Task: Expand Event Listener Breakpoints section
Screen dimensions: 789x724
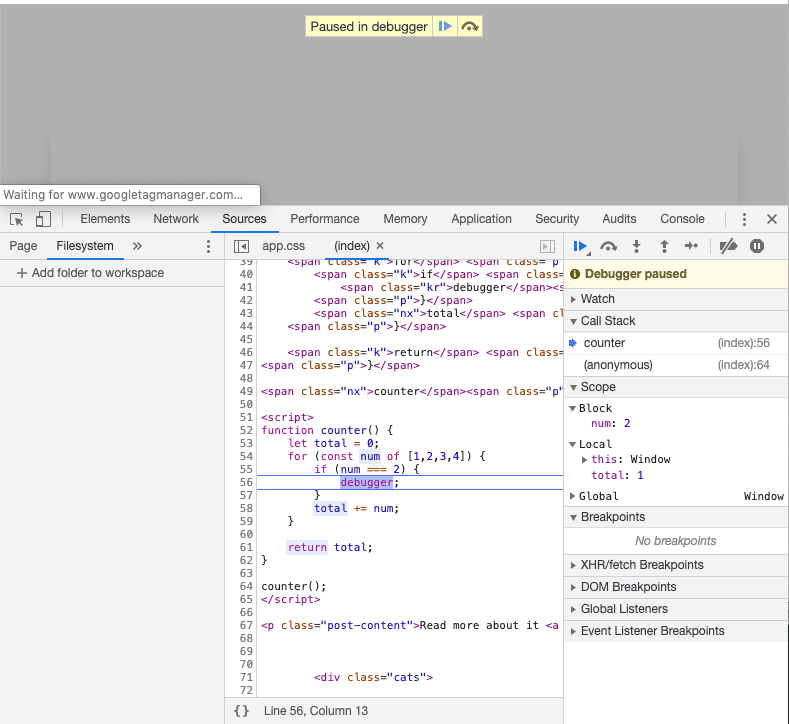Action: point(676,631)
